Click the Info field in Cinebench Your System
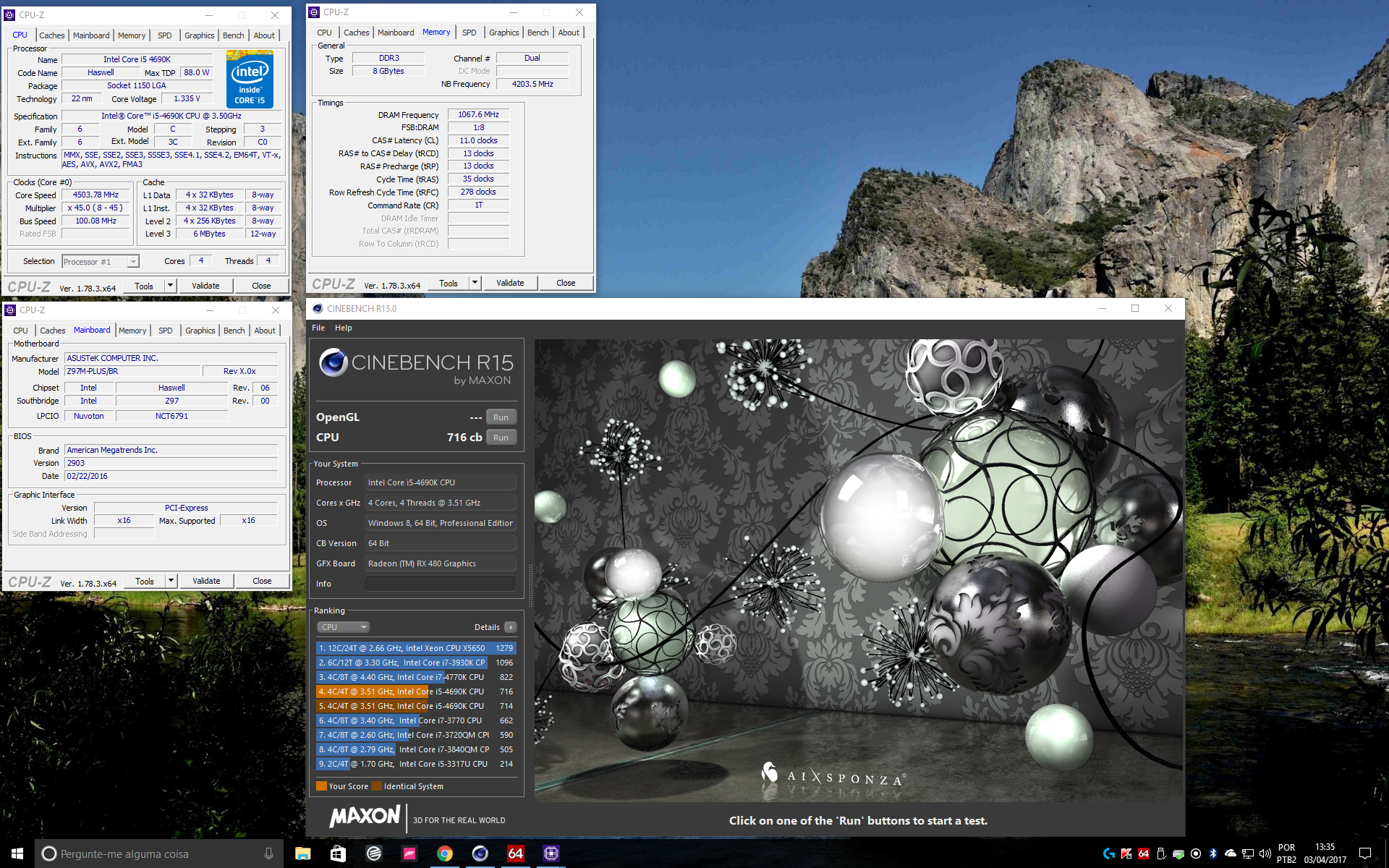1389x868 pixels. coord(441,584)
